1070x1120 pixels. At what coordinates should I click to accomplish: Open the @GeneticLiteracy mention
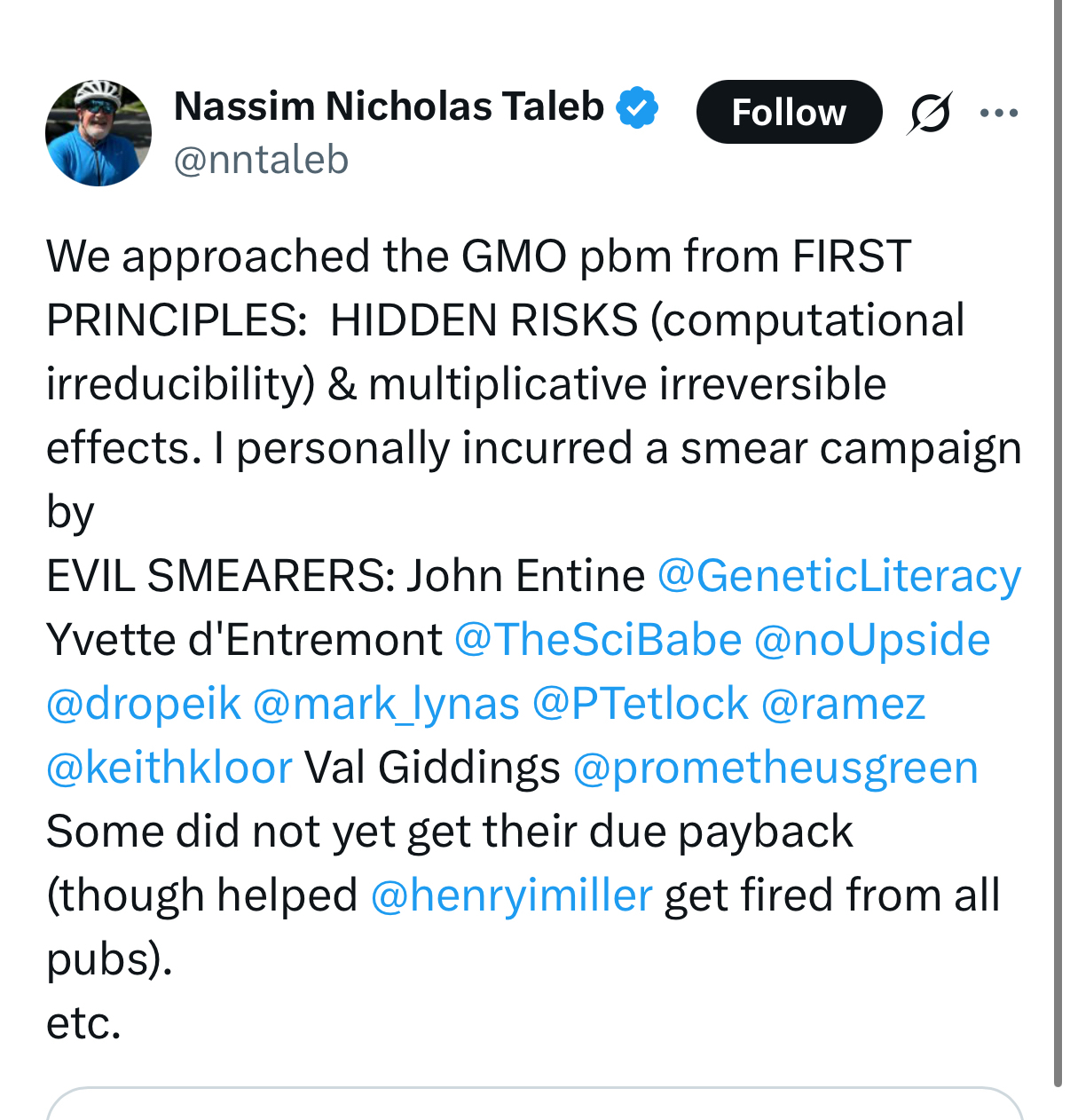[x=838, y=576]
